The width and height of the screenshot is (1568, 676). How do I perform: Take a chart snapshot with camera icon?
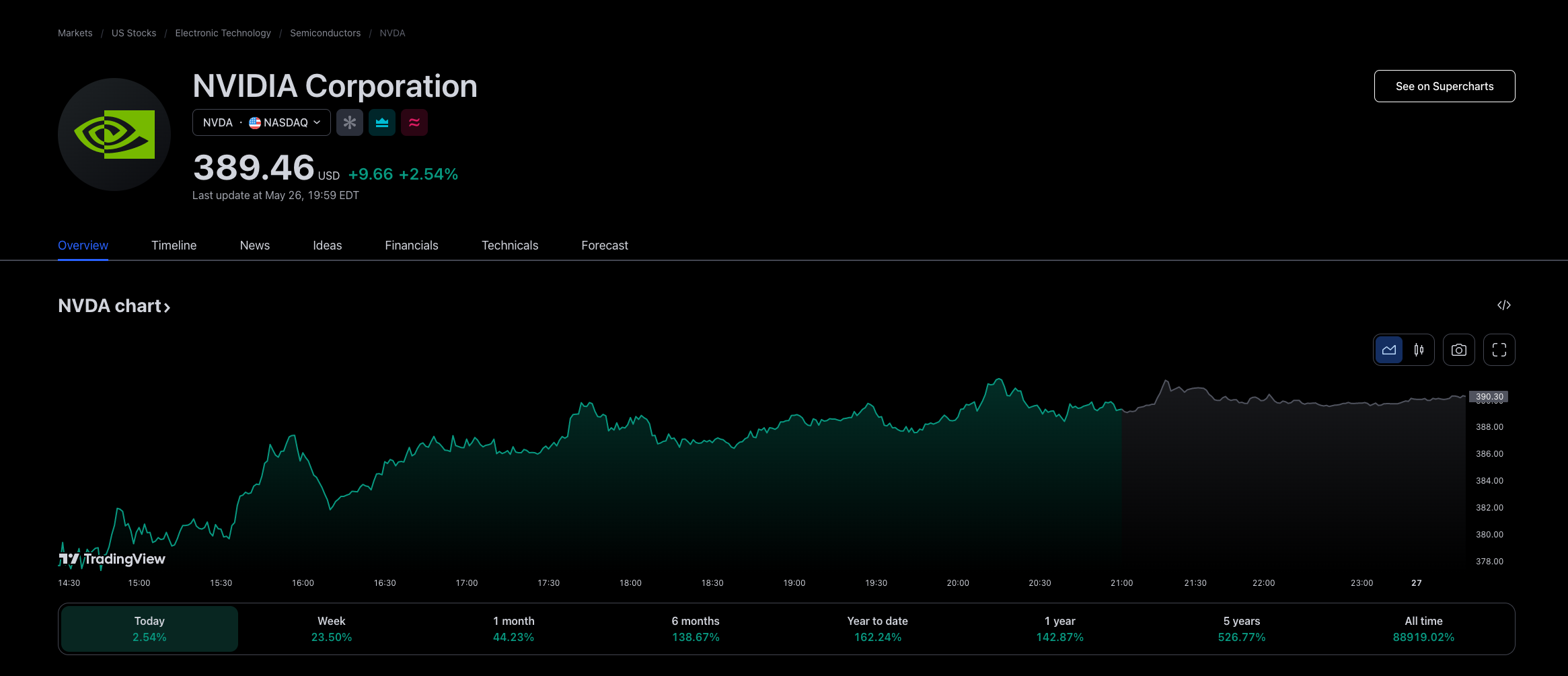coord(1458,350)
